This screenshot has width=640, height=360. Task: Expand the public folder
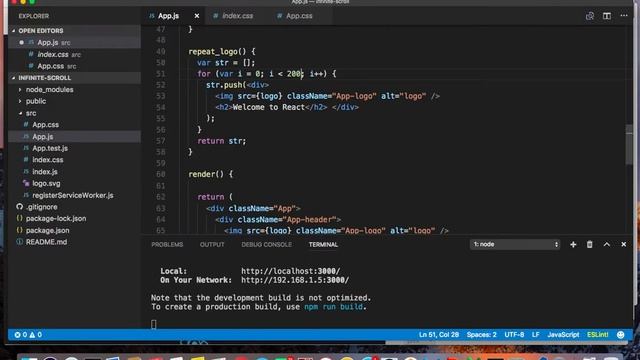[74, 101]
